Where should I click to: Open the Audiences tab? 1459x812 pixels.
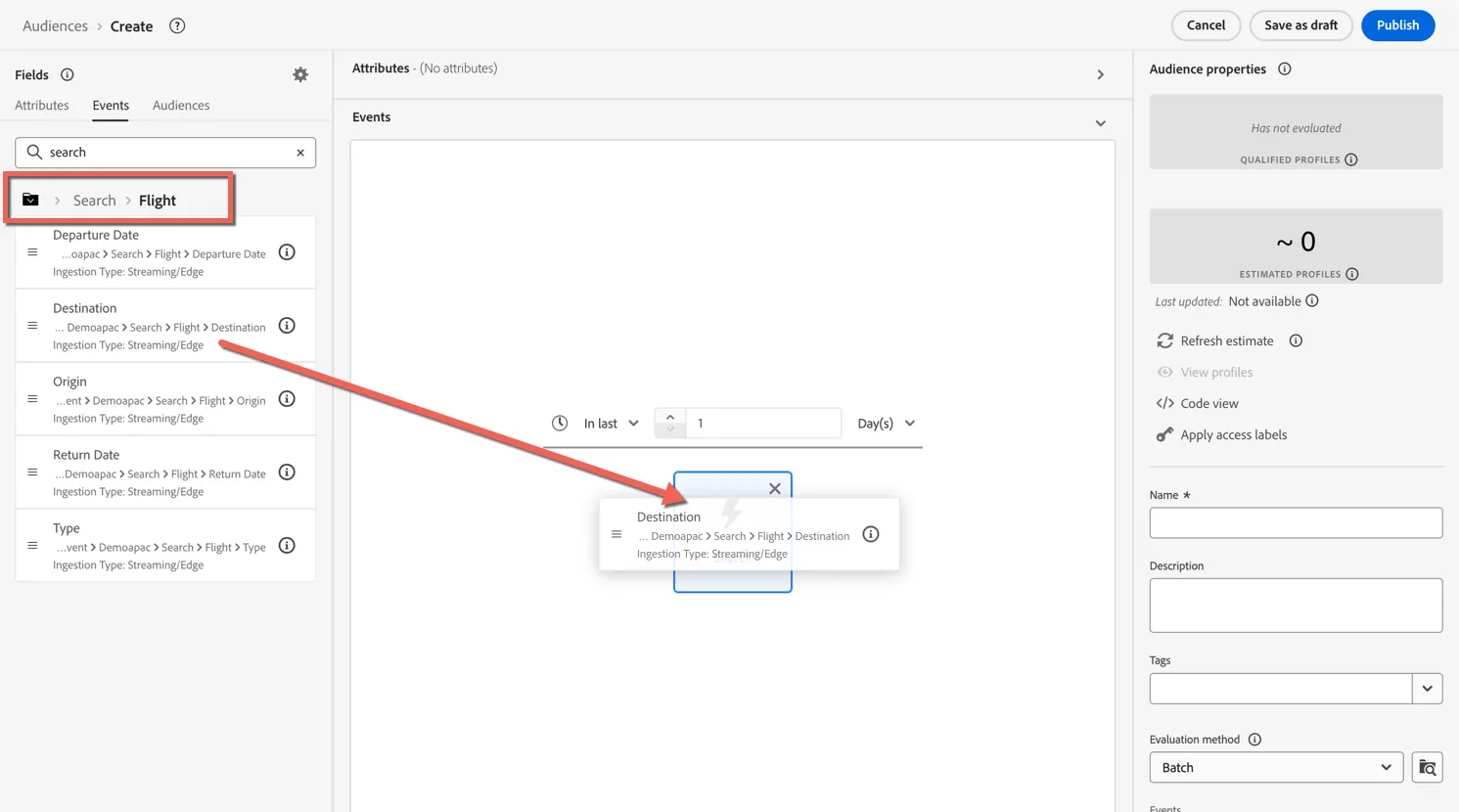click(x=181, y=106)
